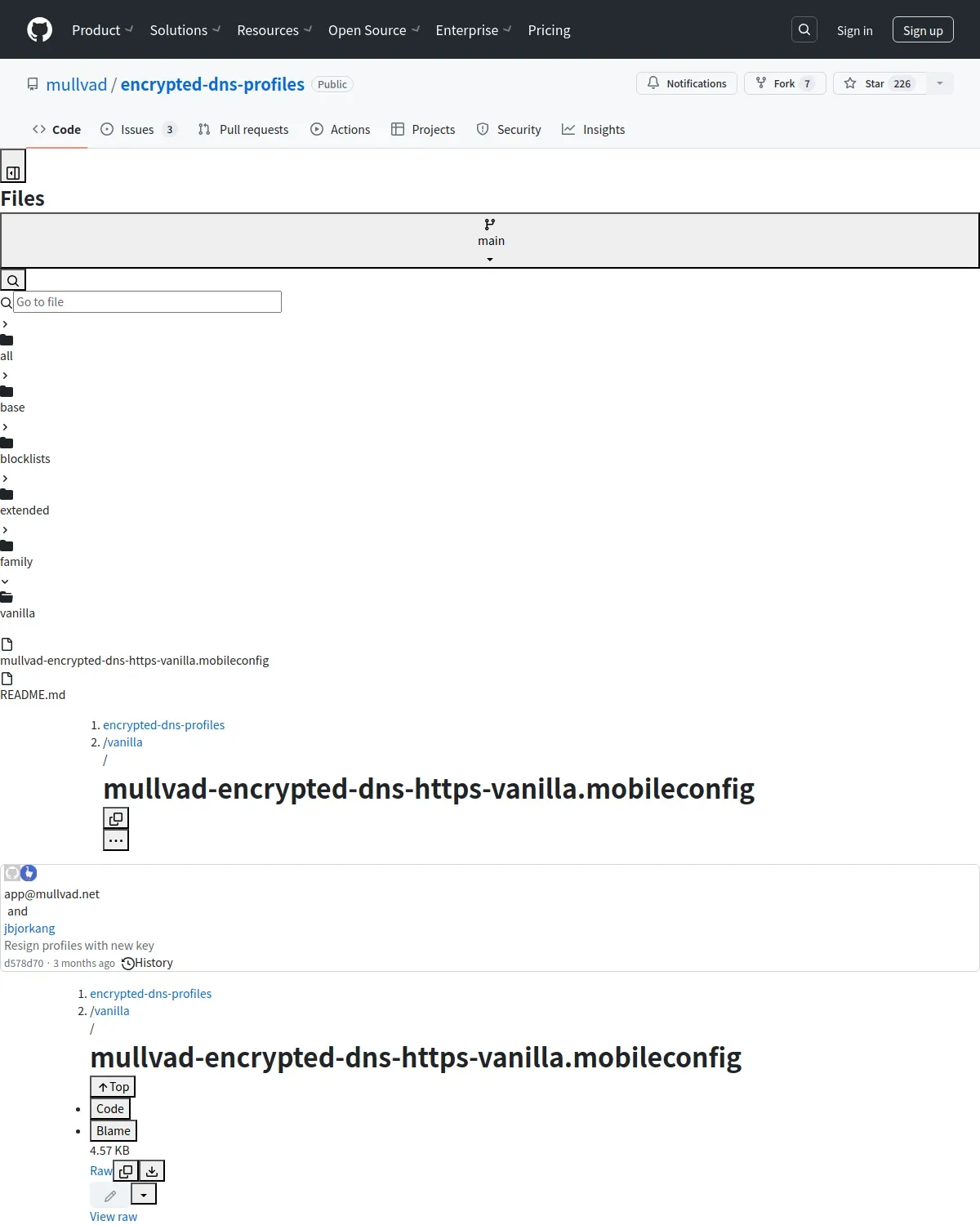
Task: Open the three-dot more file actions button
Action: [x=116, y=840]
